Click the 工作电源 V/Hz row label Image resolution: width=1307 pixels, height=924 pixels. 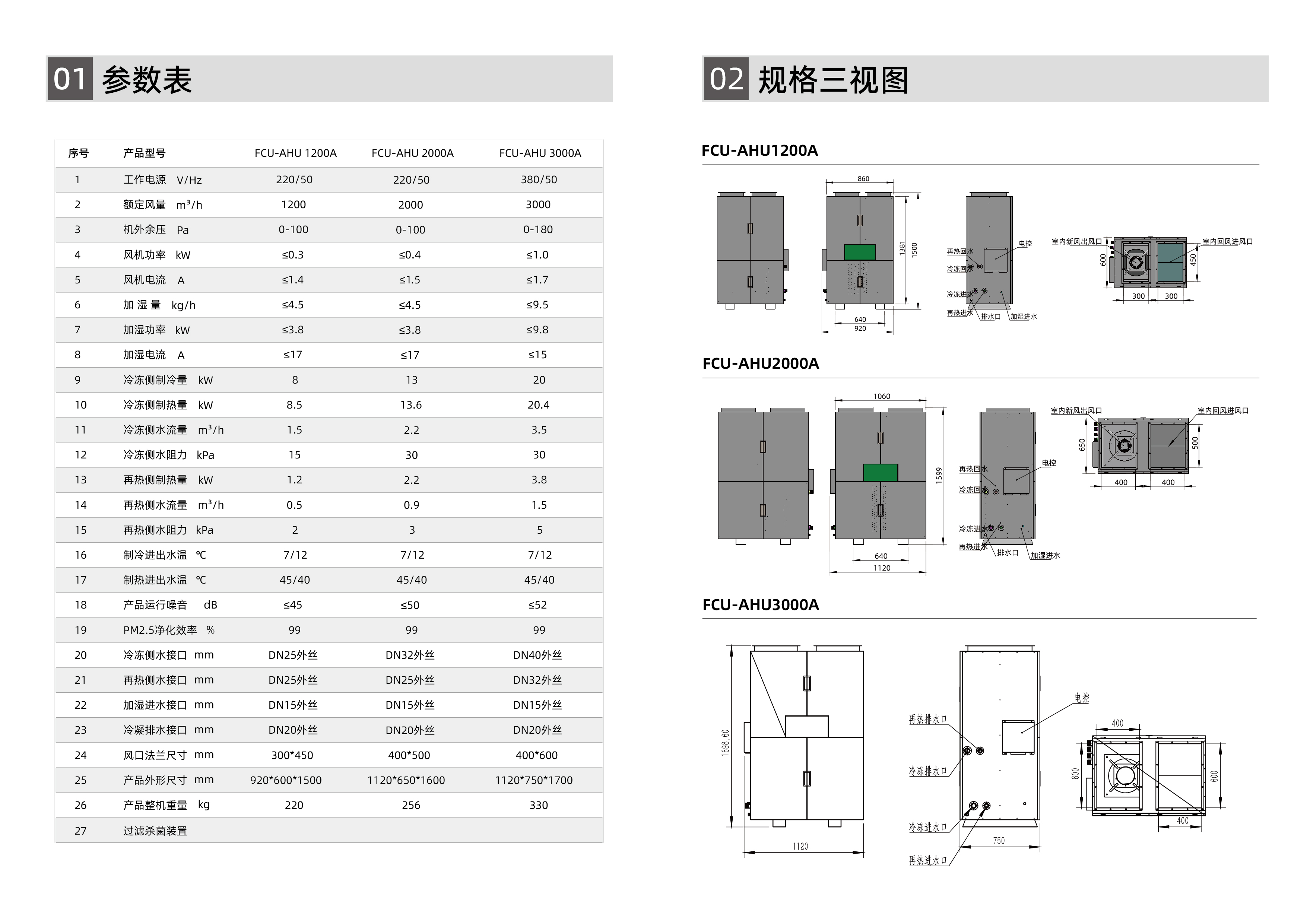point(163,180)
